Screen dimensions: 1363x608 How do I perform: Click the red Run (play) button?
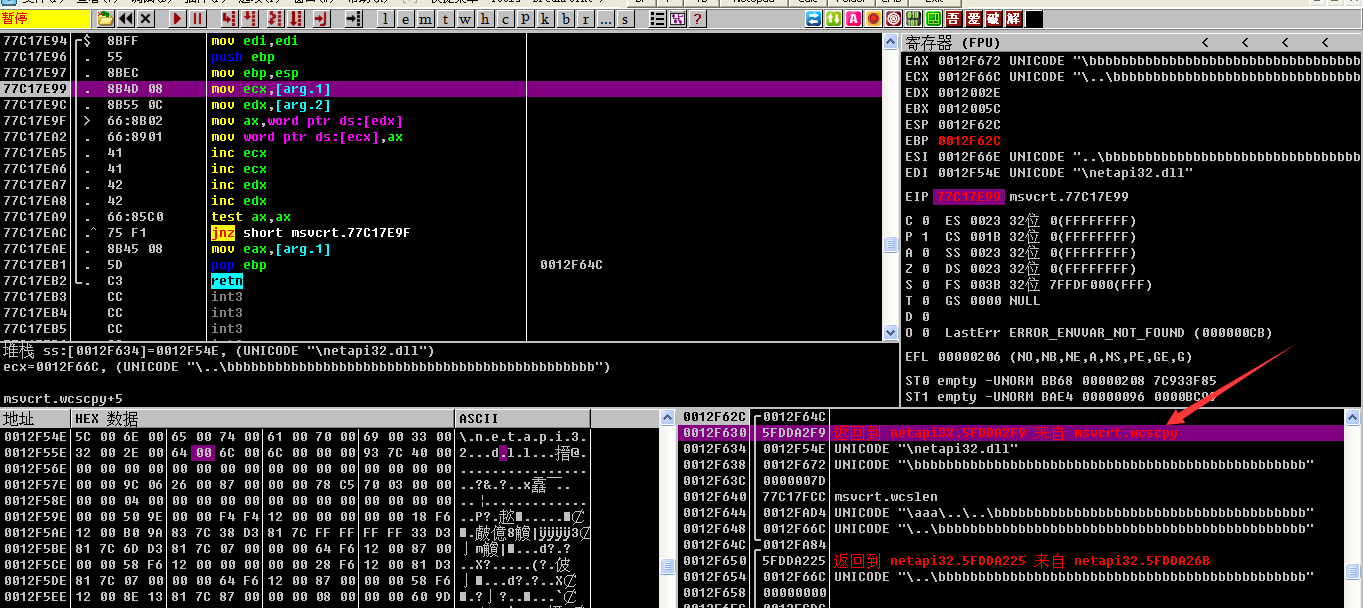(177, 19)
